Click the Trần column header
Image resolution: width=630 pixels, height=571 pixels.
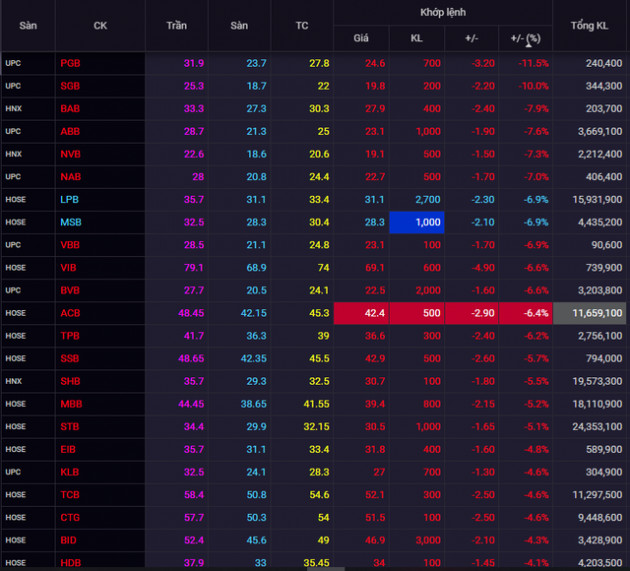176,26
